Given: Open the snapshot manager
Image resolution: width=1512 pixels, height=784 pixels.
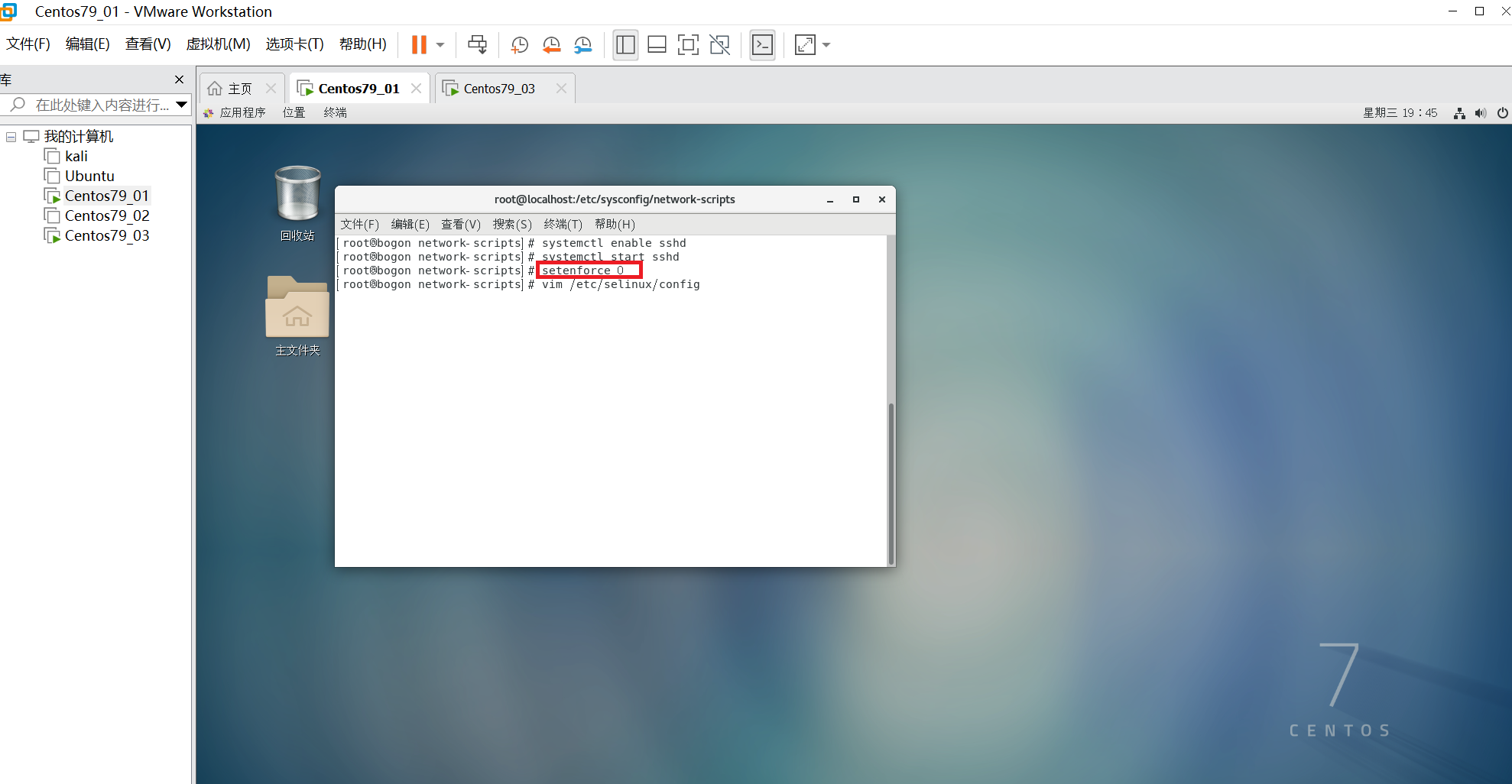Looking at the screenshot, I should (x=583, y=45).
